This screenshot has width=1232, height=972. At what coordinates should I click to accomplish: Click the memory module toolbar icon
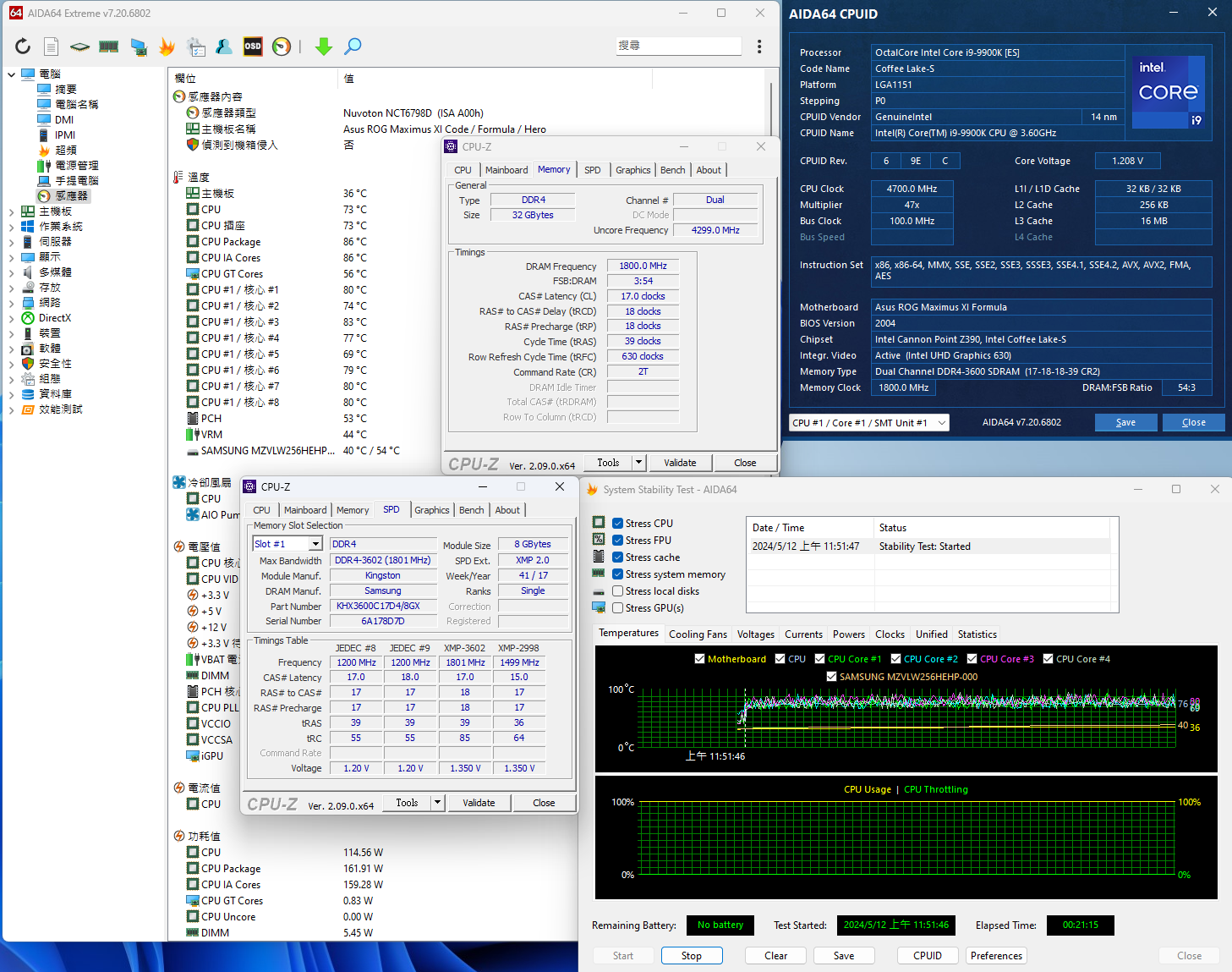[x=109, y=47]
